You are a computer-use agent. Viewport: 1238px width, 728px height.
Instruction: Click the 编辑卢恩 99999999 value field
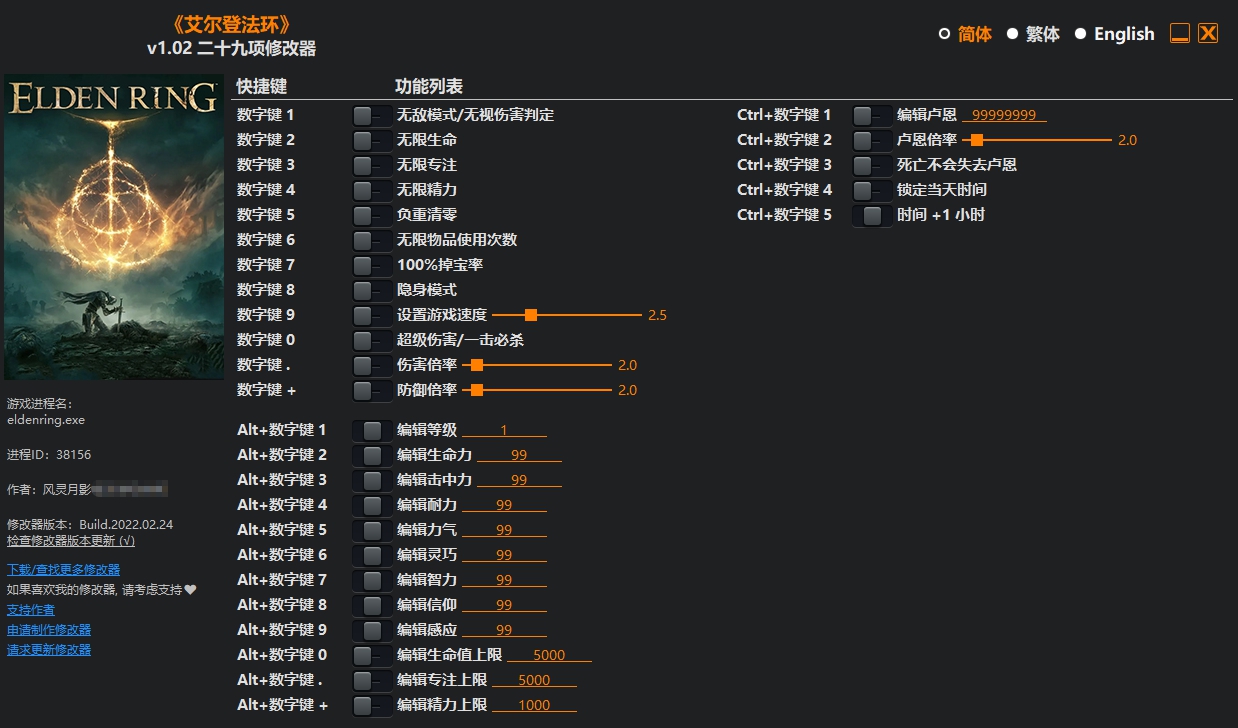(x=1003, y=114)
